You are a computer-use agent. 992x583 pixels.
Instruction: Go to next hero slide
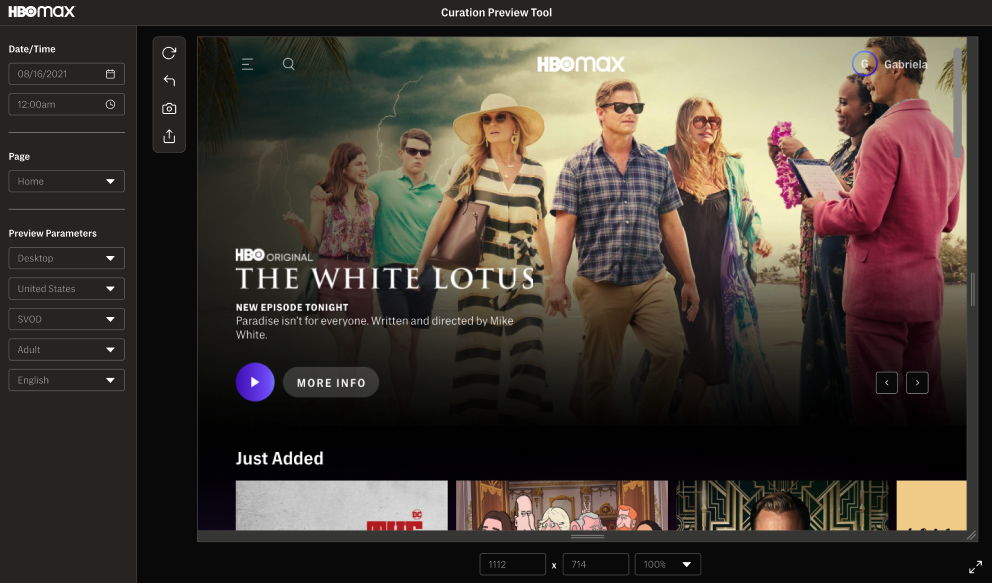917,383
